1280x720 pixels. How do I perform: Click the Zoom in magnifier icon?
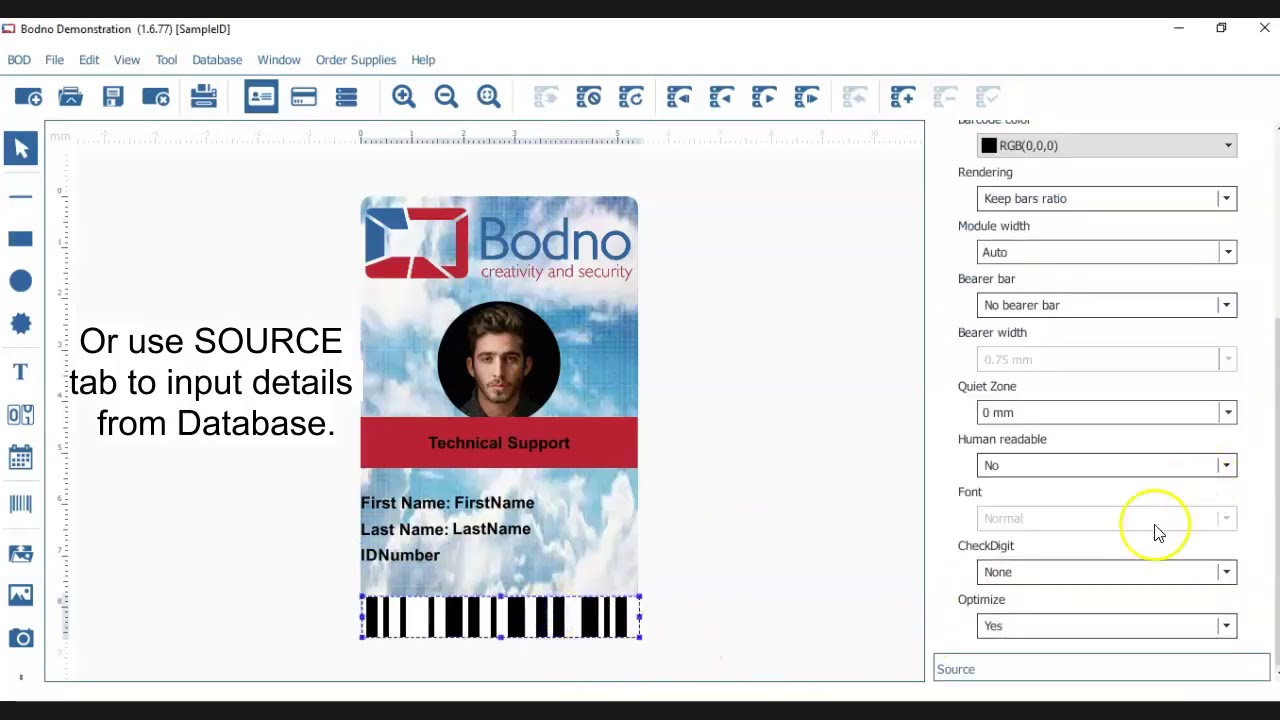pos(404,97)
